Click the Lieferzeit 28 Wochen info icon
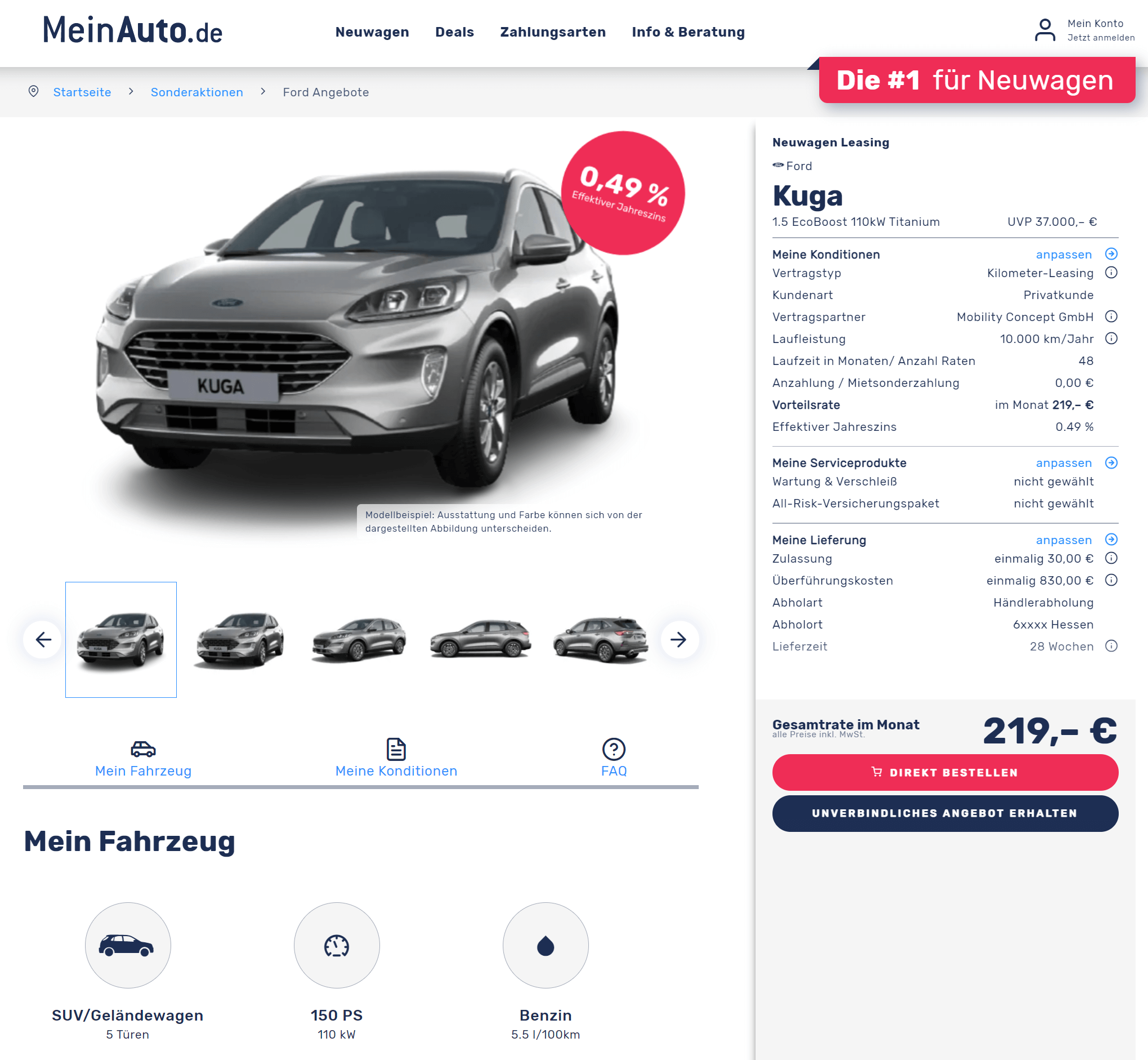 click(1111, 646)
